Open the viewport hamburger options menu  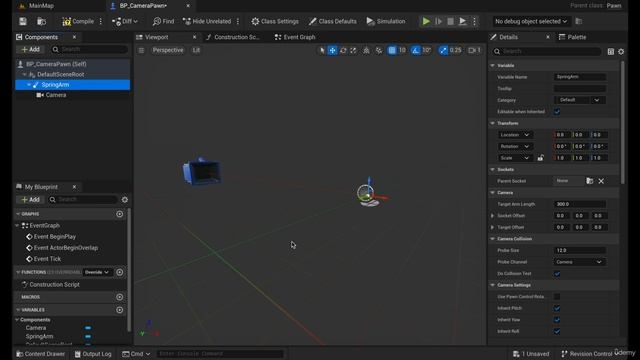coord(141,50)
